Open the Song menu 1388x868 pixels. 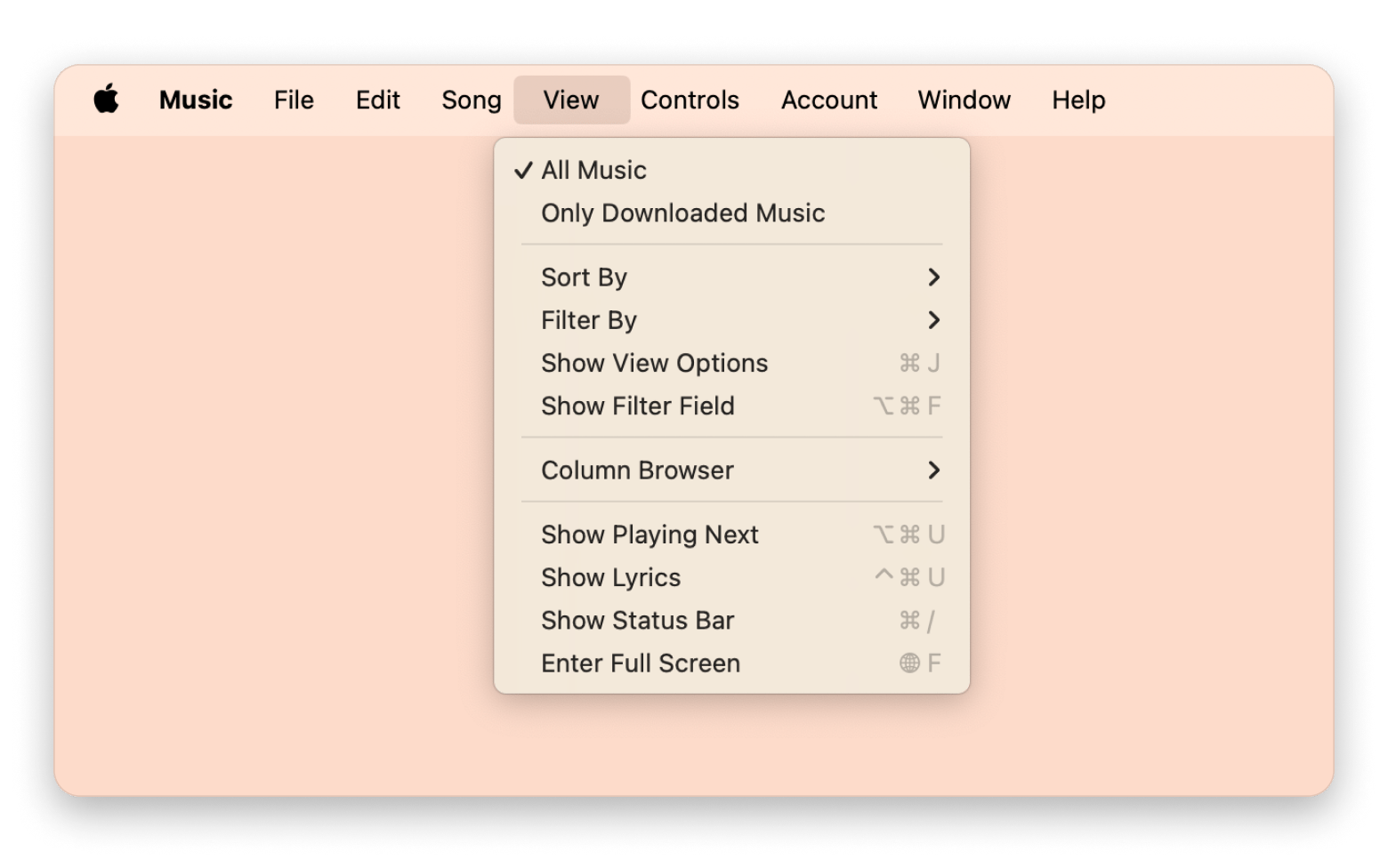pos(472,100)
